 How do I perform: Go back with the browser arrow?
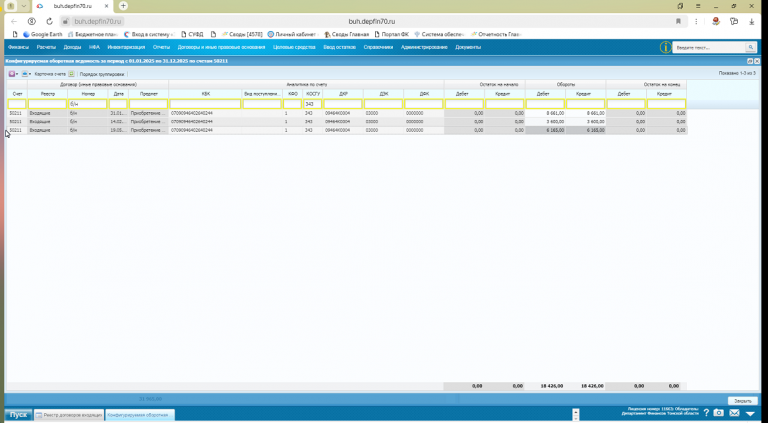[14, 22]
